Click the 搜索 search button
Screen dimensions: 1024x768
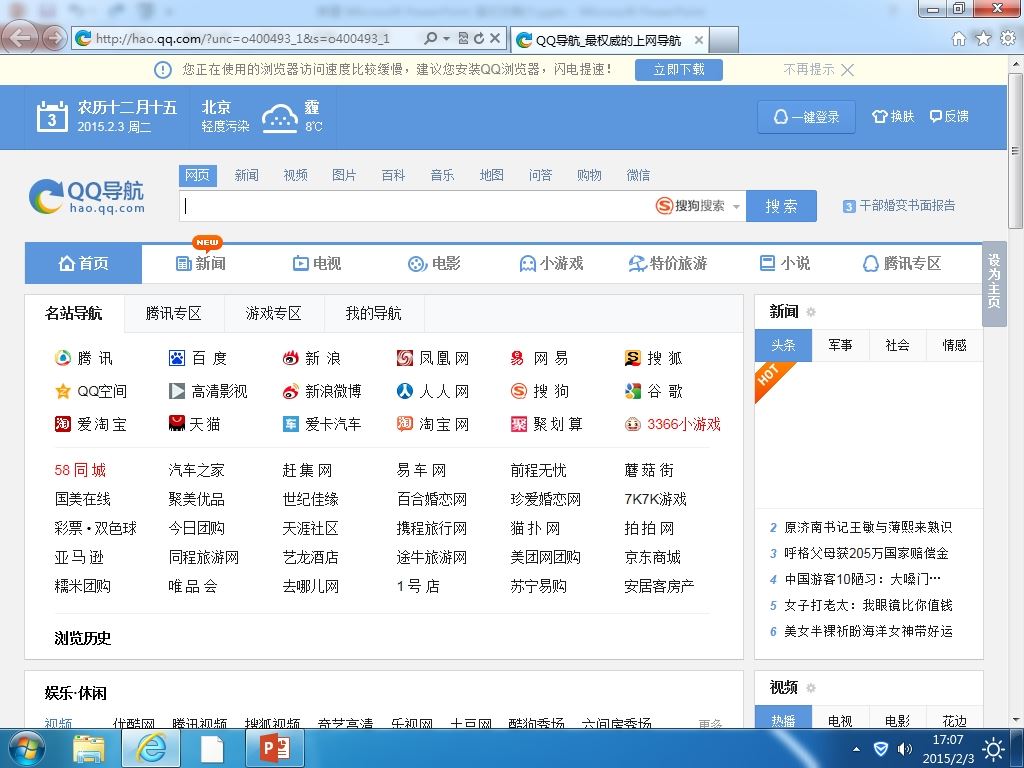(x=781, y=206)
